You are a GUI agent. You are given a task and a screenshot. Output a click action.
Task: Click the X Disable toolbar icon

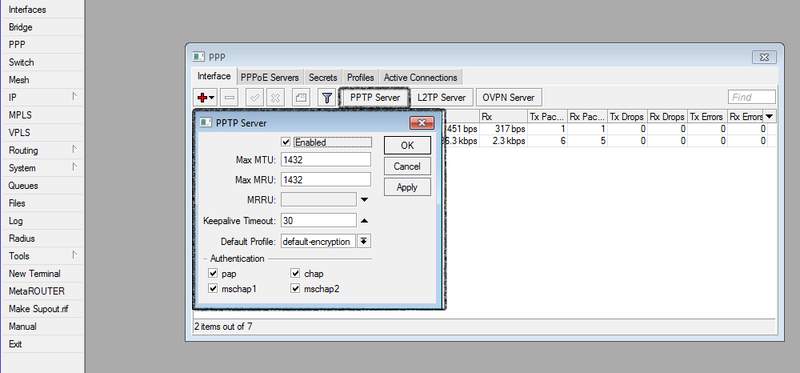[276, 97]
